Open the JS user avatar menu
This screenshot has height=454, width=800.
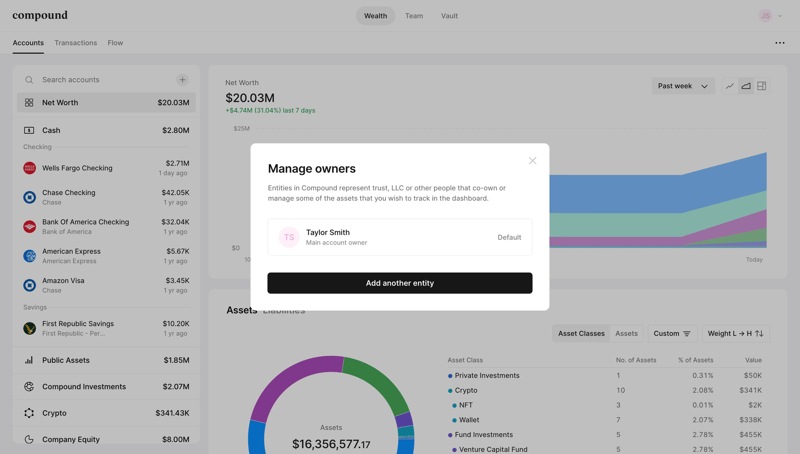point(765,16)
